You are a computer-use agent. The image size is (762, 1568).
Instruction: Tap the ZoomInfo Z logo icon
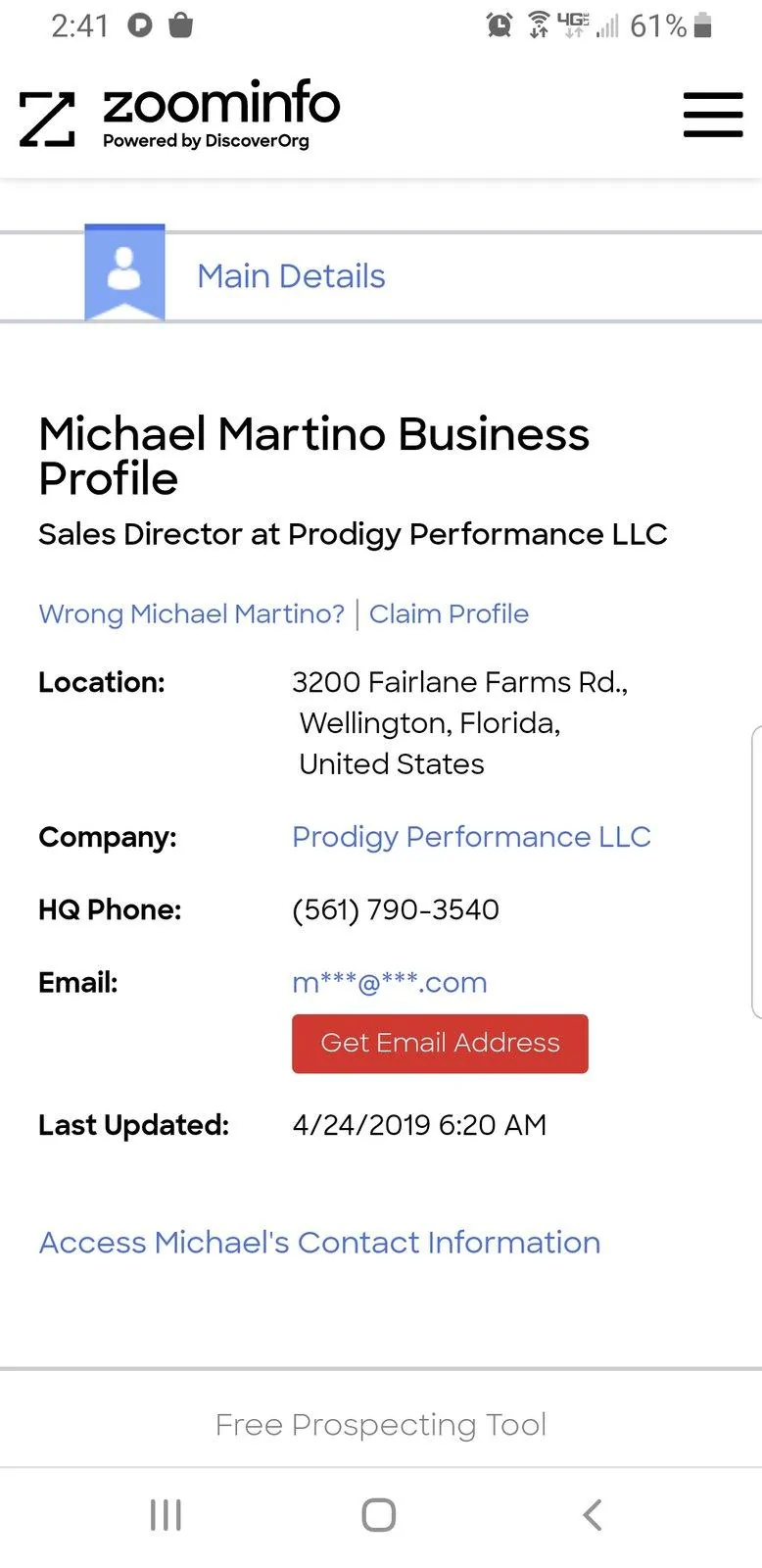coord(47,120)
